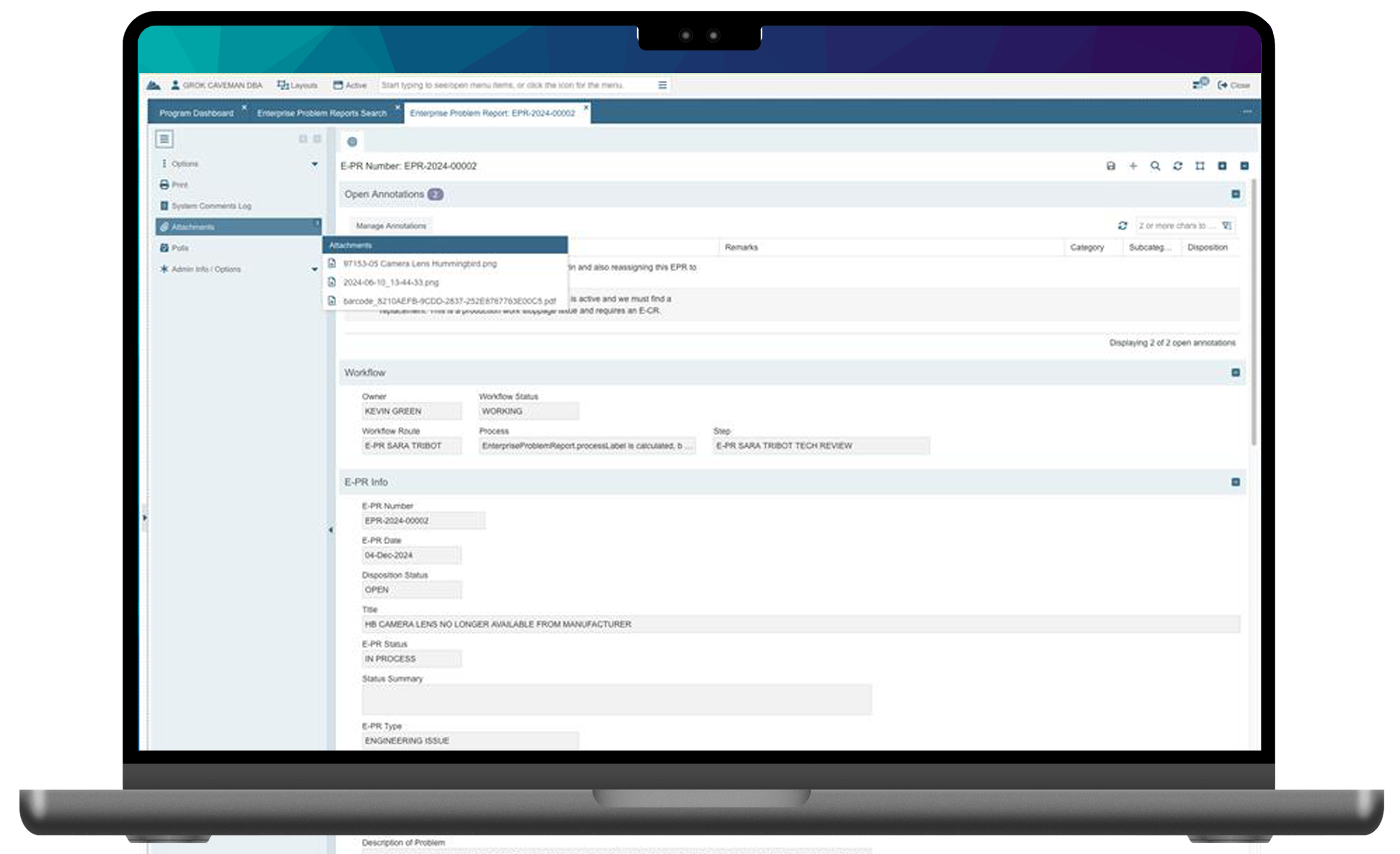Screen dimensions: 1400x854
Task: Click the annotations filter text field
Action: (x=1177, y=226)
